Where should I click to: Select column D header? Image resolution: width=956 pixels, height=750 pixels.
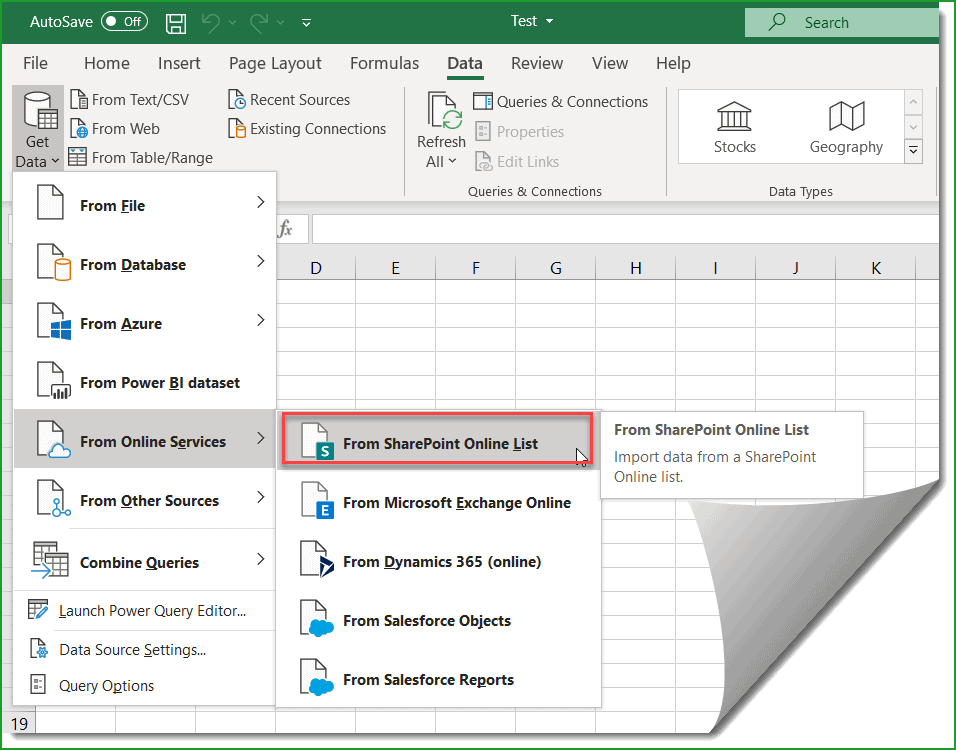(x=315, y=268)
